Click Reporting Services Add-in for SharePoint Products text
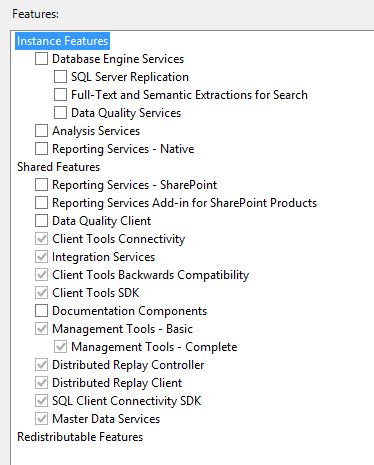Viewport: 374px width, 465px height. point(184,203)
